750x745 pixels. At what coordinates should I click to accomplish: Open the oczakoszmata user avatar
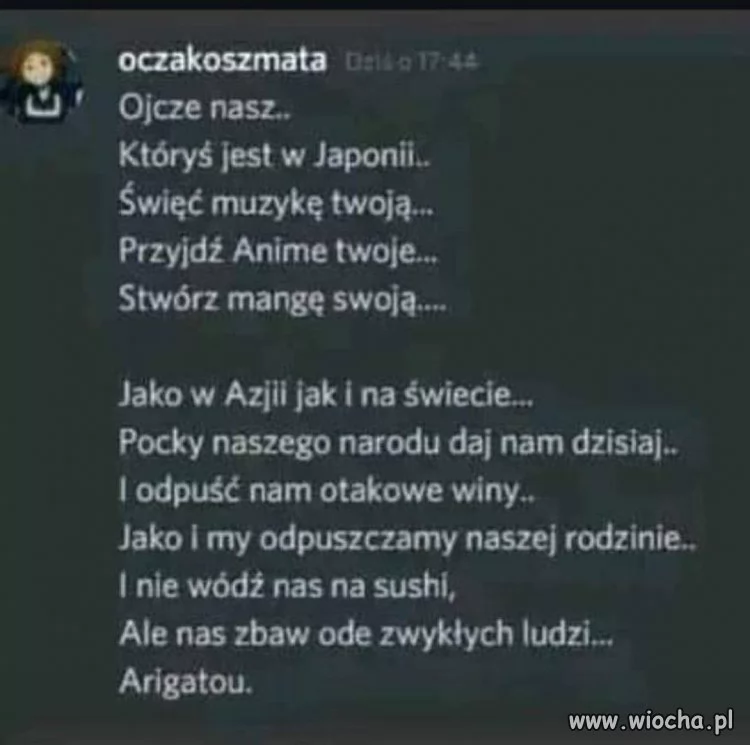coord(42,82)
